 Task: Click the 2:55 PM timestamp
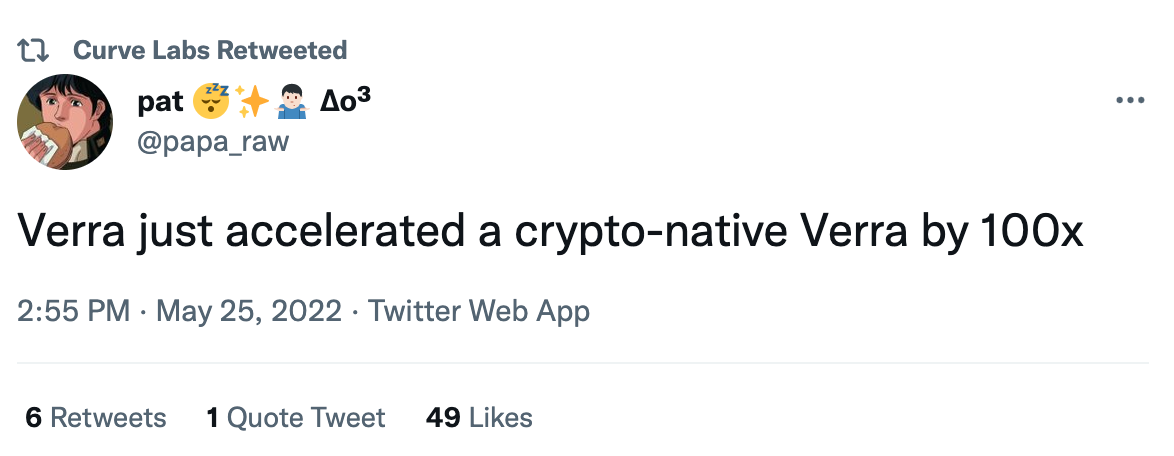pos(74,311)
